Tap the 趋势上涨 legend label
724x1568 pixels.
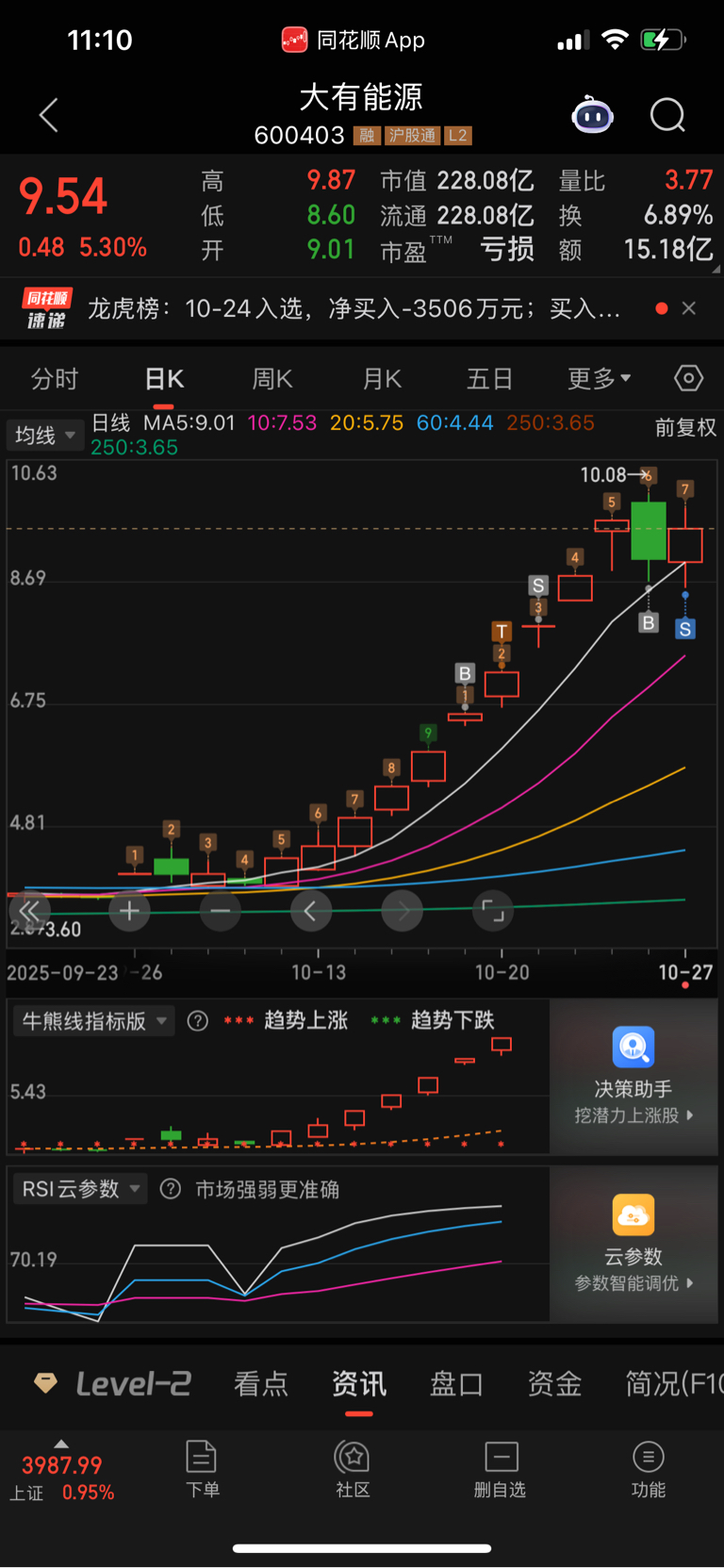tap(306, 1020)
